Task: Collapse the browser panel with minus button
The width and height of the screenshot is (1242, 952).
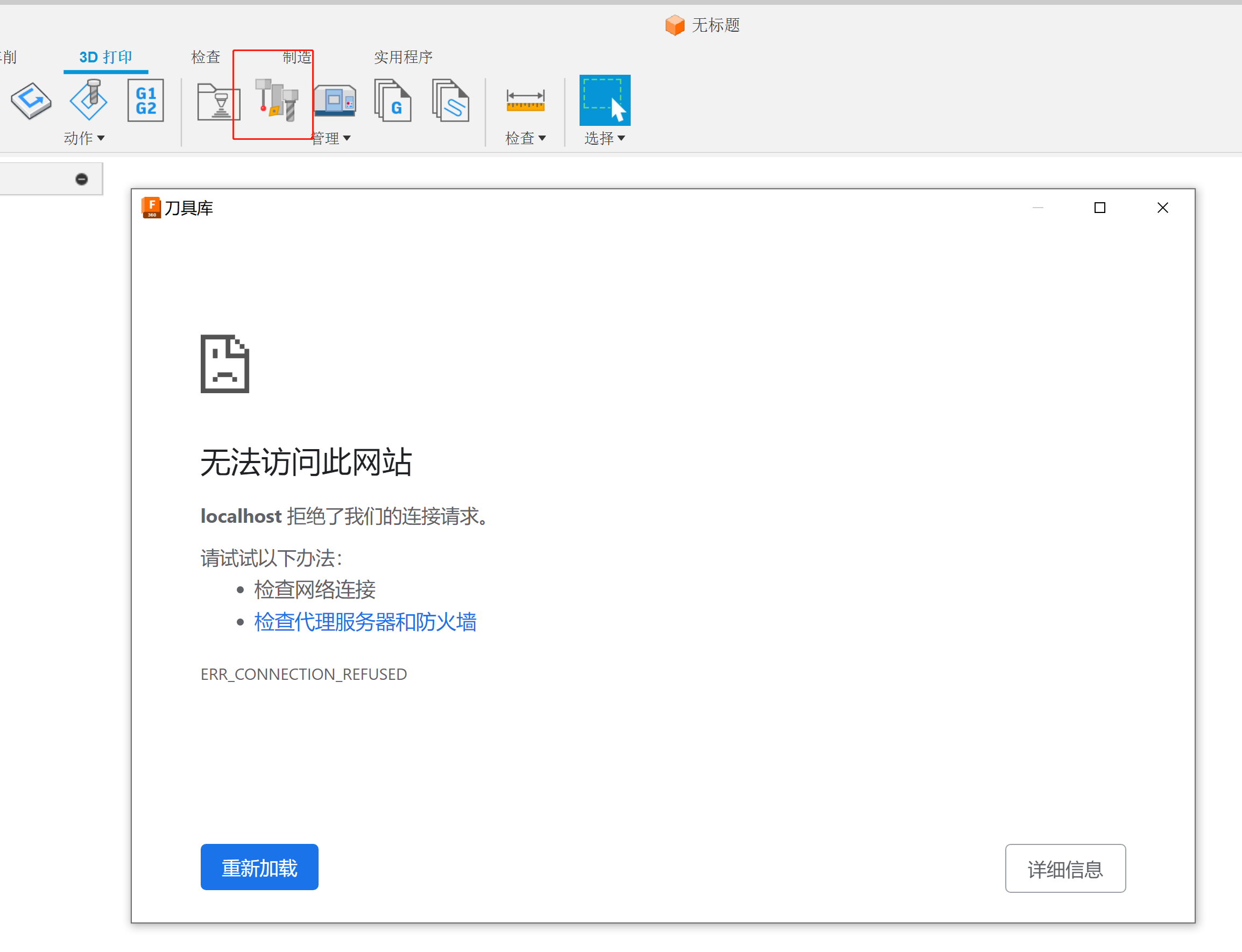Action: (81, 179)
